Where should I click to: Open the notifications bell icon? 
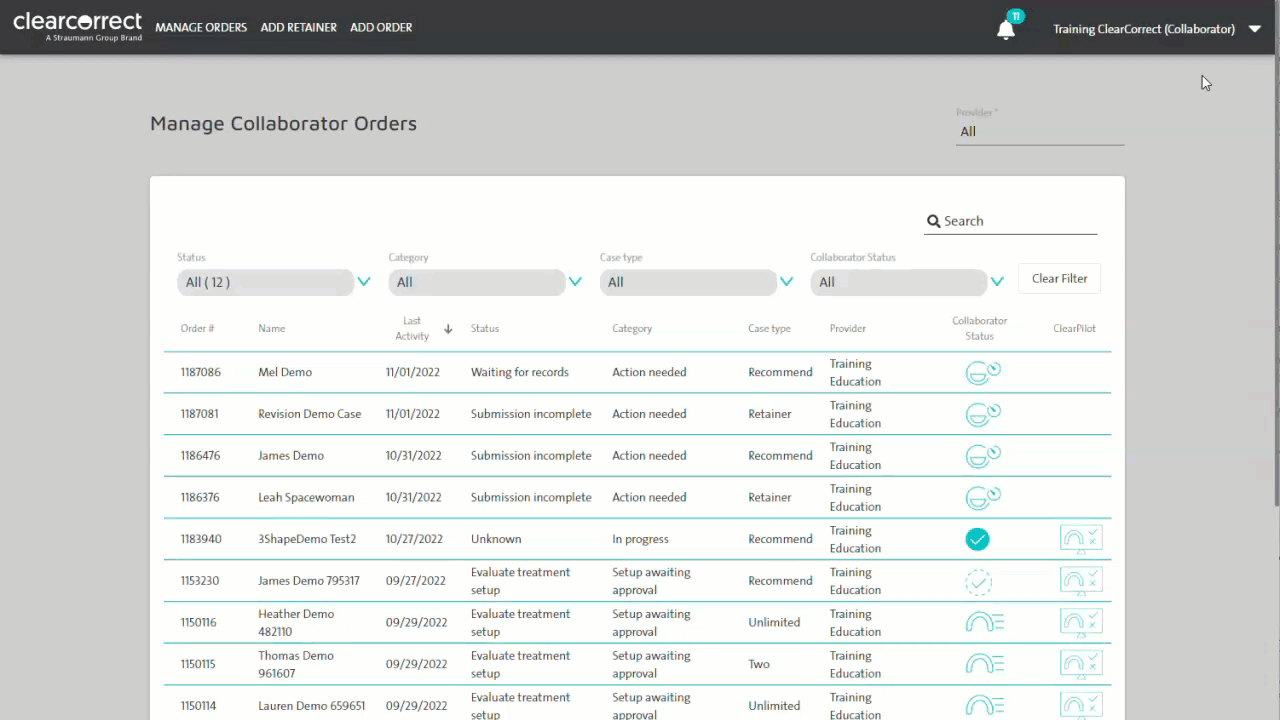tap(1006, 29)
